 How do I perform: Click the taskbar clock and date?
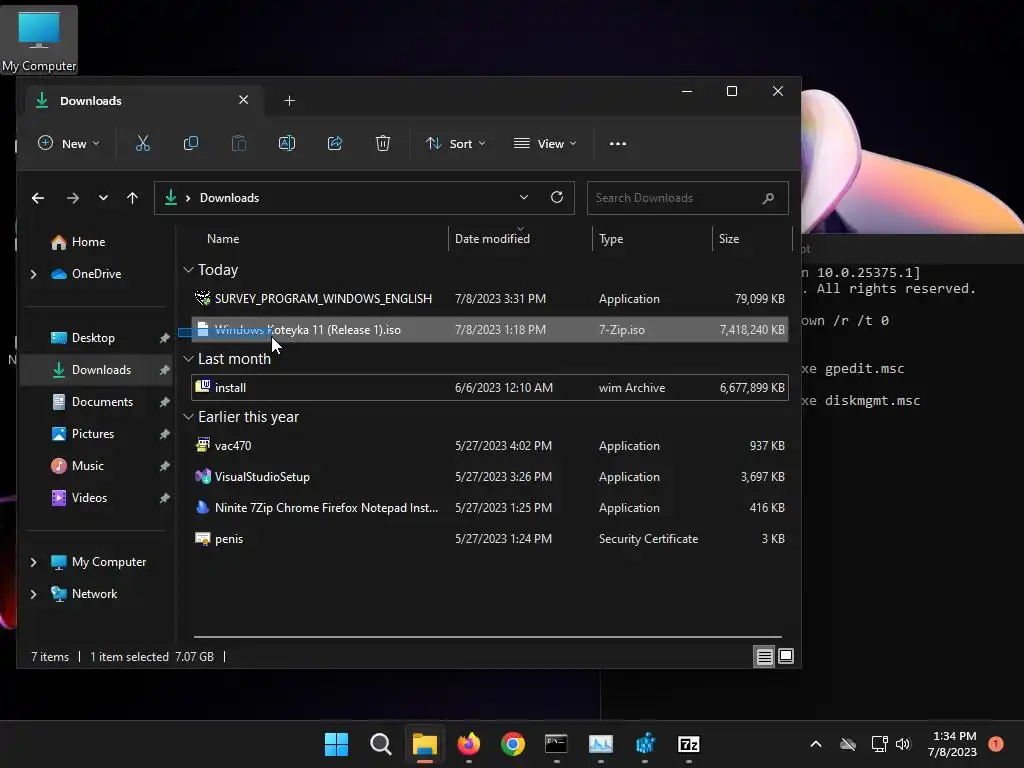(954, 744)
